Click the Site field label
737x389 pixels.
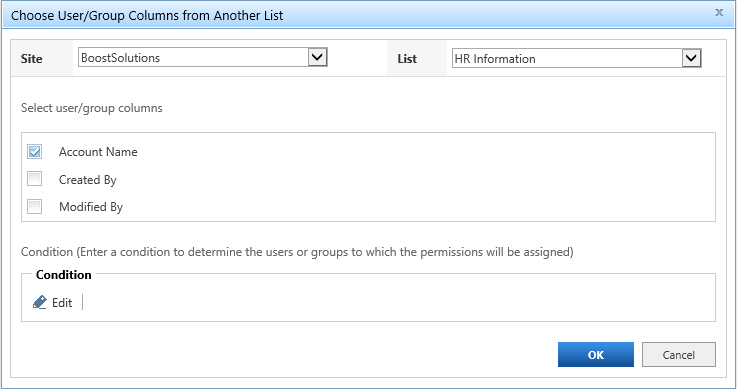tap(31, 59)
